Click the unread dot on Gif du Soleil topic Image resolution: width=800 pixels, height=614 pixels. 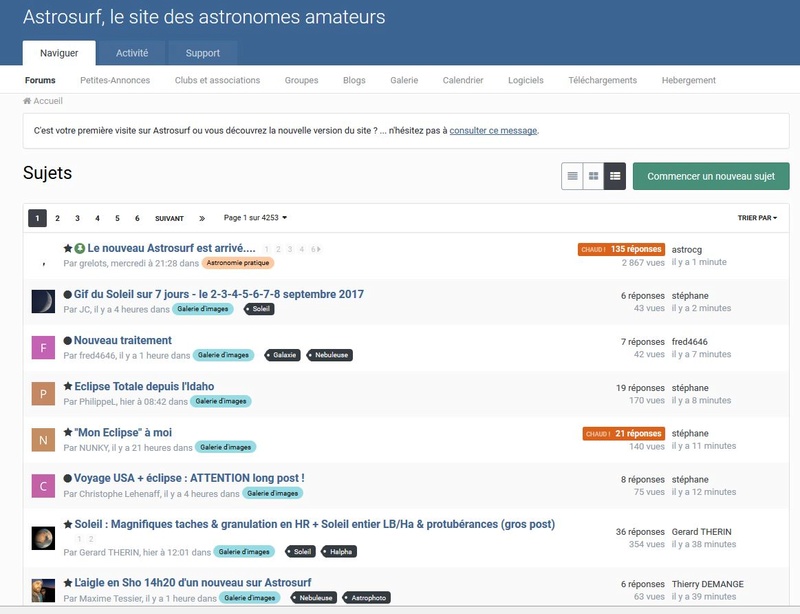tap(67, 294)
